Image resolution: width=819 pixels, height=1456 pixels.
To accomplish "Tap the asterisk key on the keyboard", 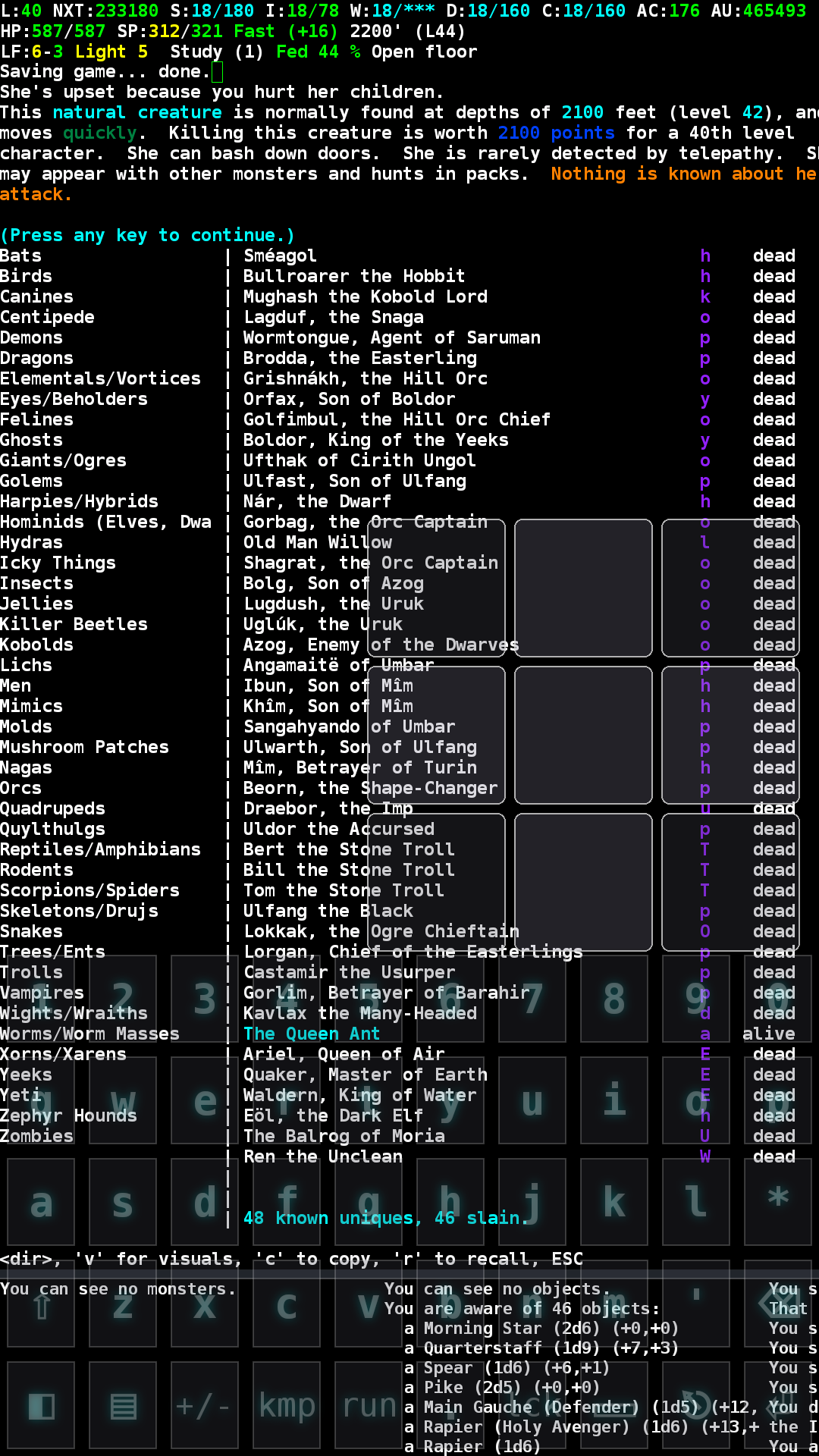I will (x=778, y=1201).
